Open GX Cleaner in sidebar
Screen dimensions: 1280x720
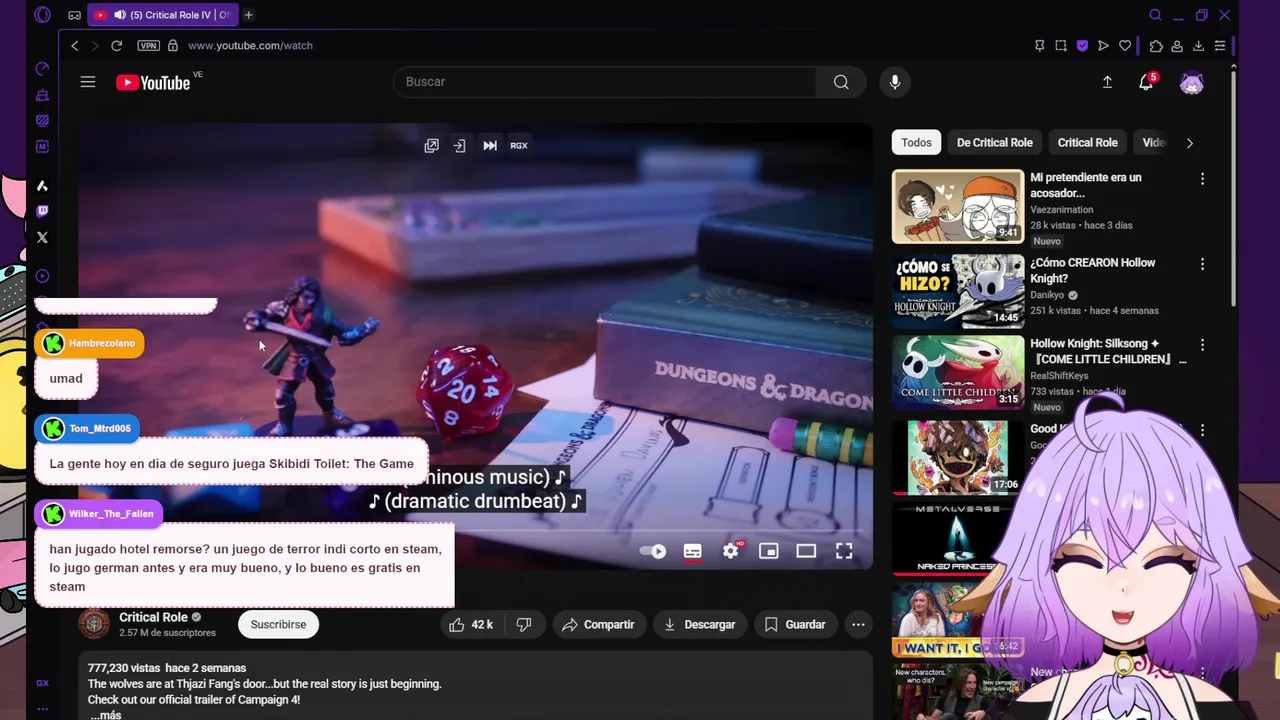coord(42,95)
